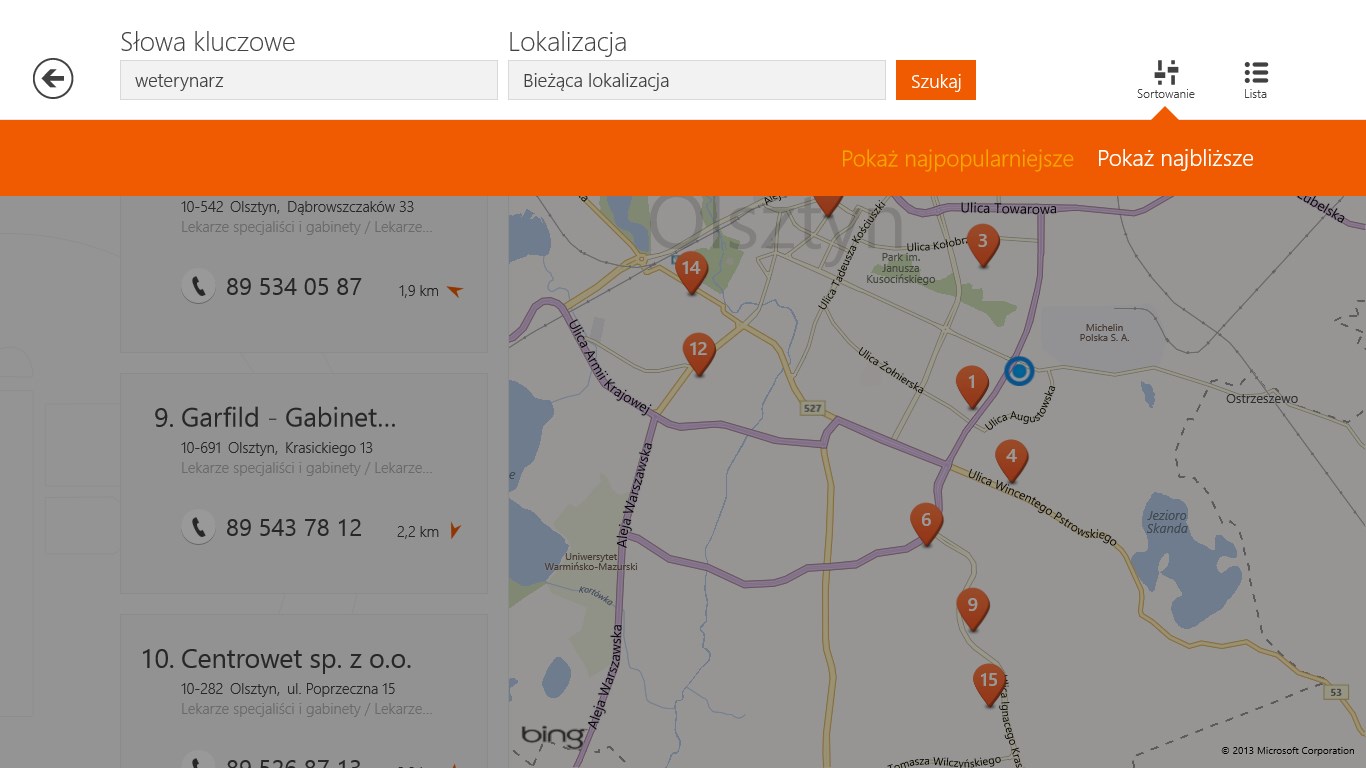
Task: Select map pin number 14
Action: tap(691, 270)
